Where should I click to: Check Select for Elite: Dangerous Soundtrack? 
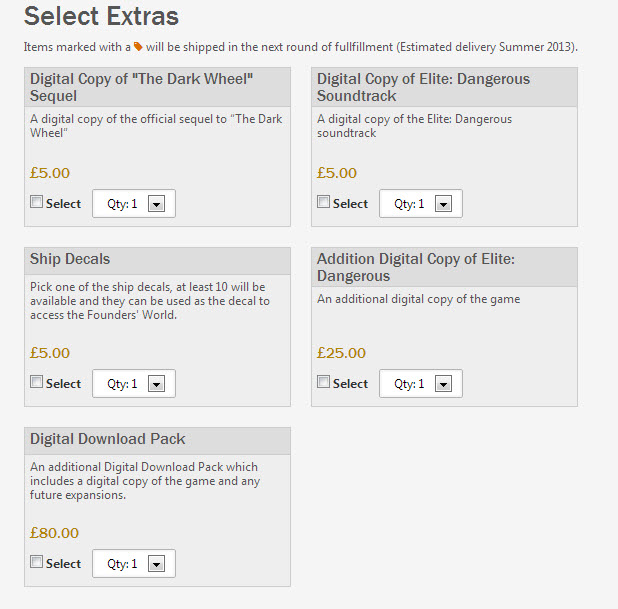[x=324, y=202]
